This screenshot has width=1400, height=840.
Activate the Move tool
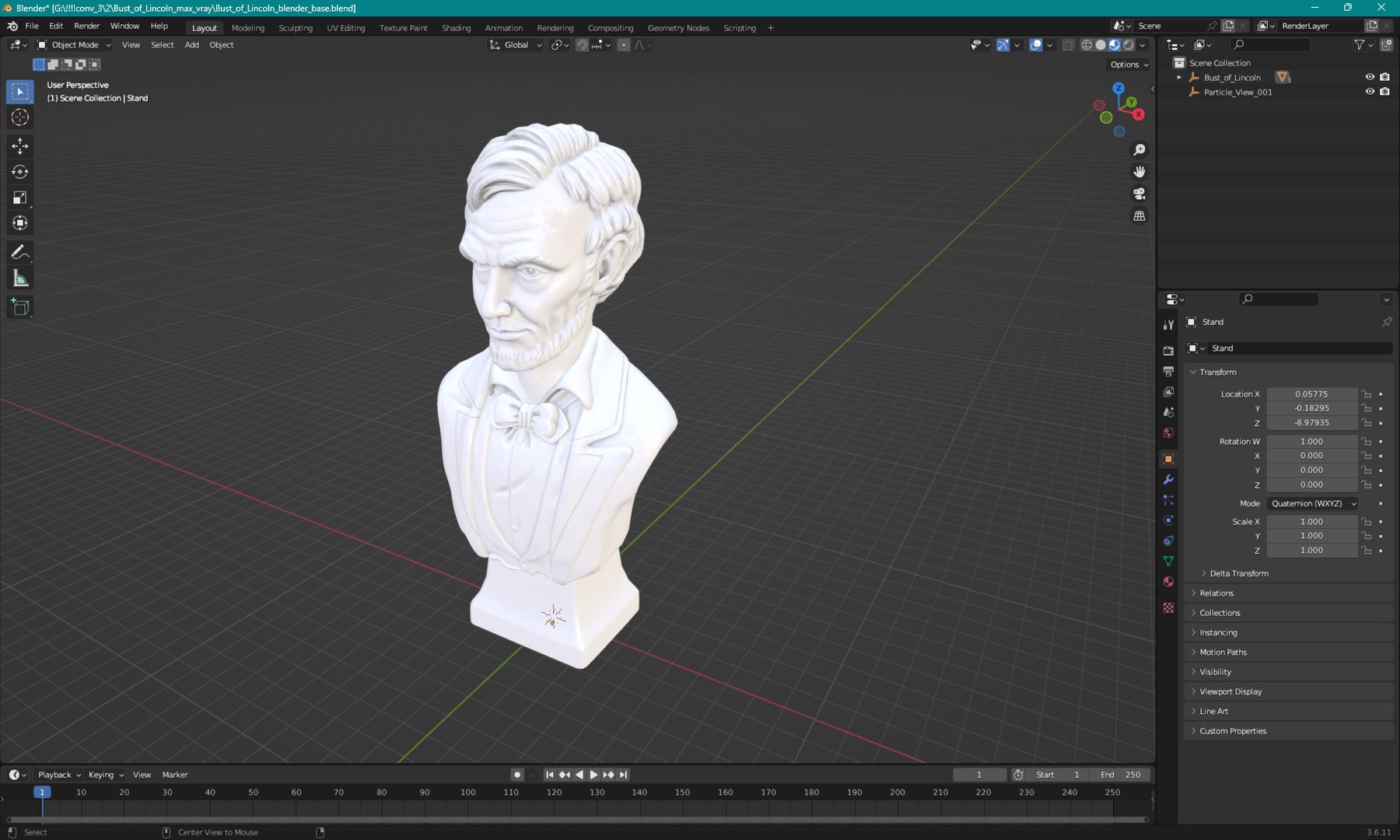[20, 146]
